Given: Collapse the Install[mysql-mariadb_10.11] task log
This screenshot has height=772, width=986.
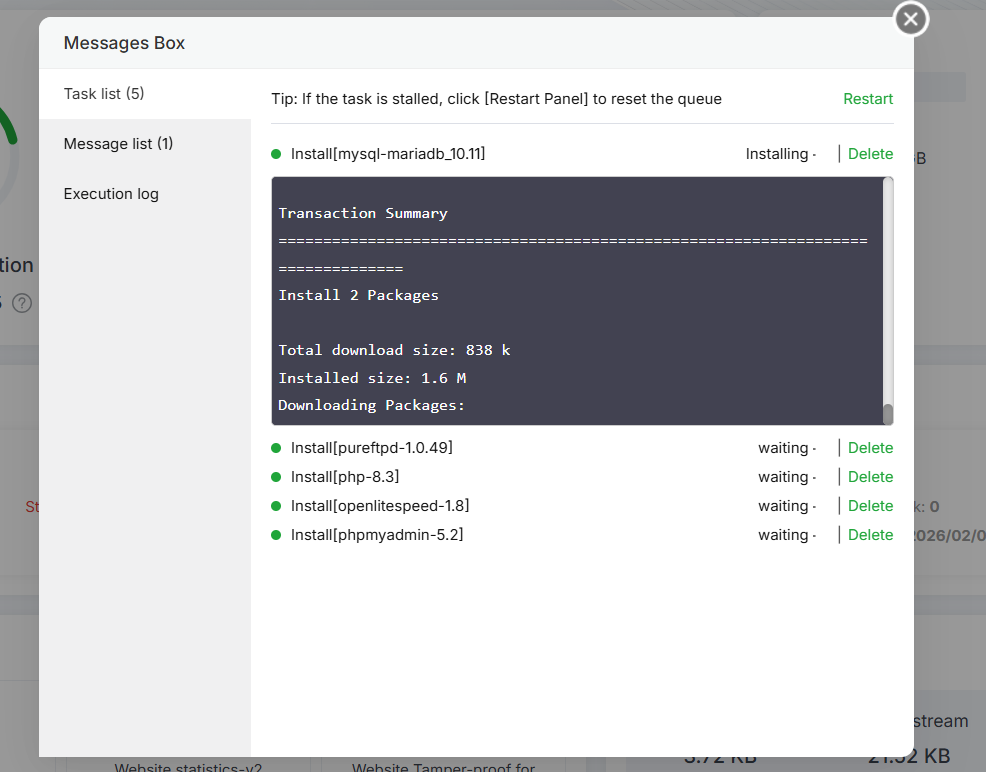Looking at the screenshot, I should click(x=388, y=154).
